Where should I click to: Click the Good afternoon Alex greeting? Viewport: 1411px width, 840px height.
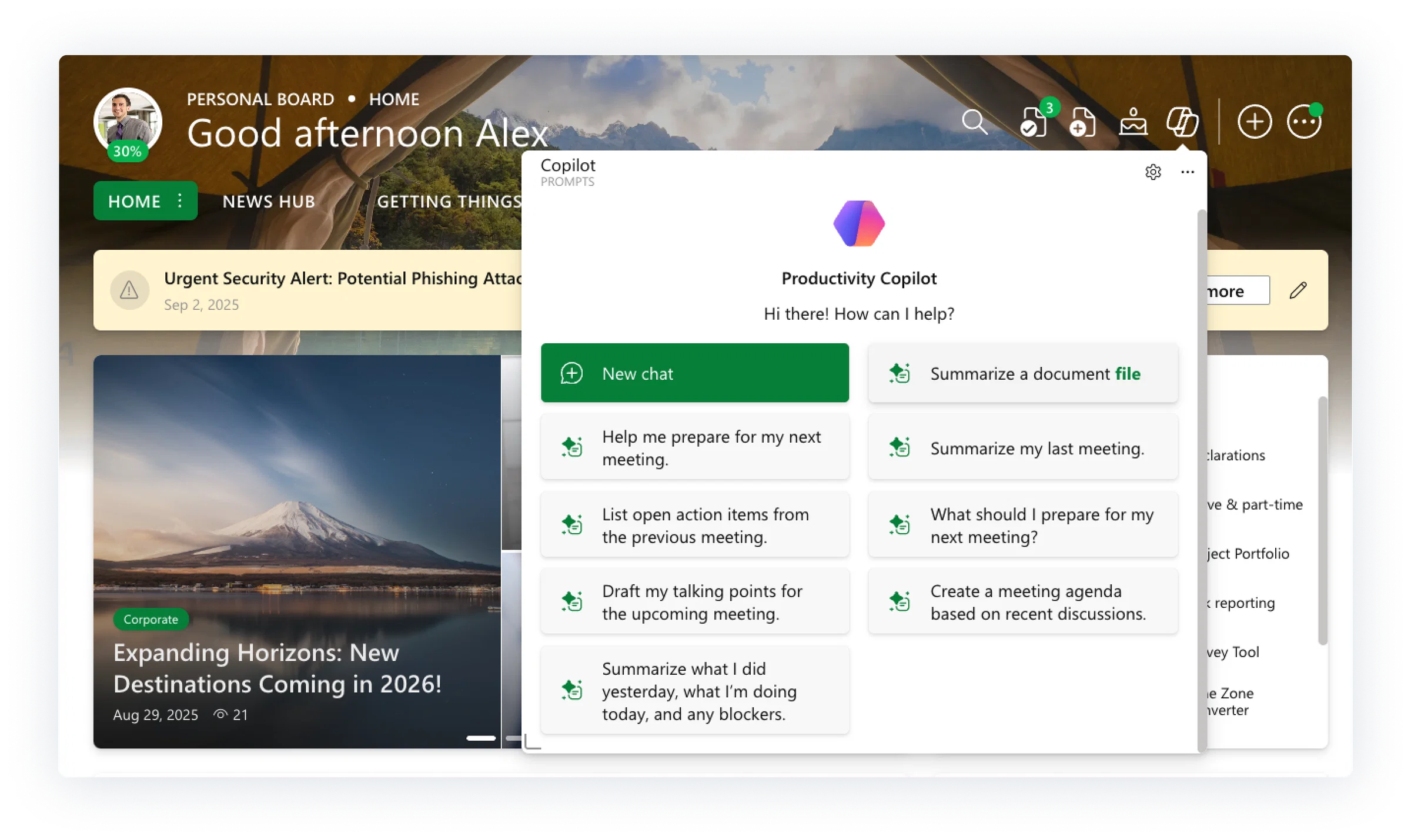click(x=367, y=133)
